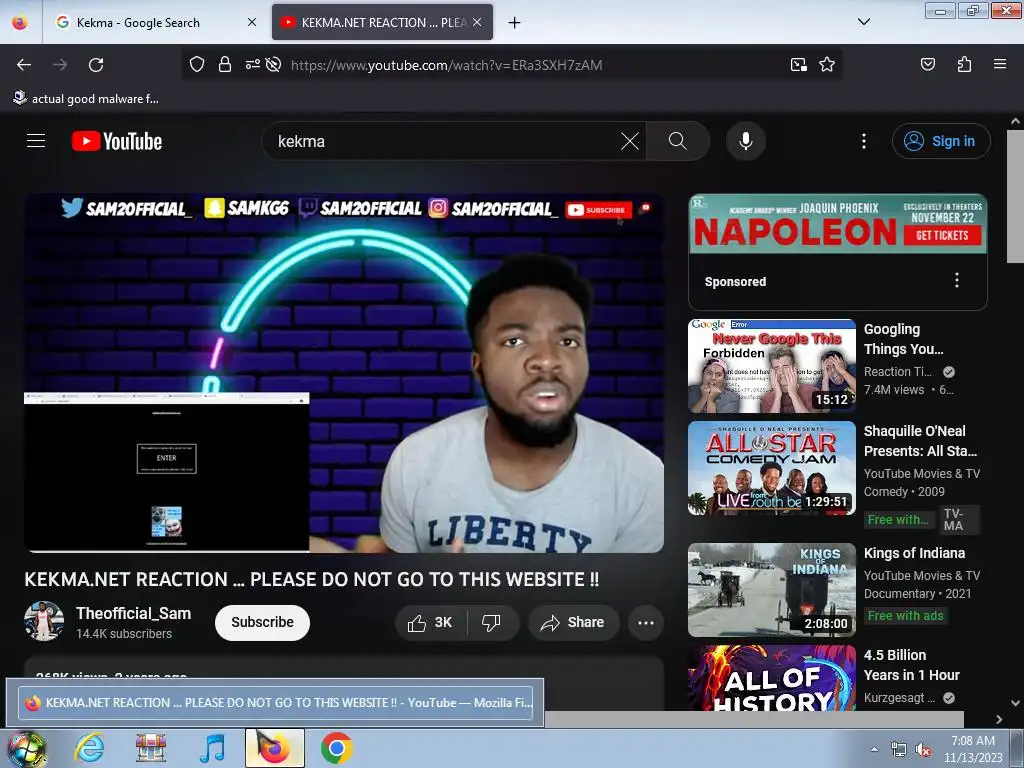Open the Firefox extensions puzzle icon

964,64
